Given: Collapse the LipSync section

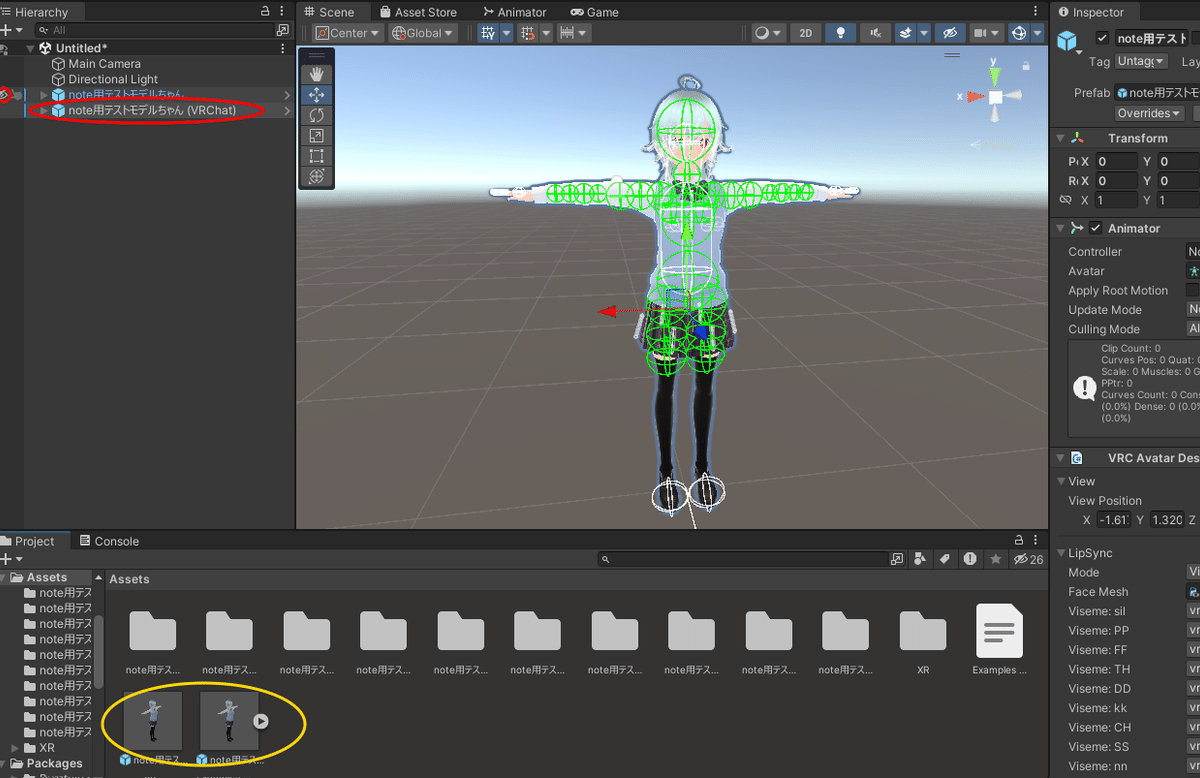Looking at the screenshot, I should point(1060,553).
